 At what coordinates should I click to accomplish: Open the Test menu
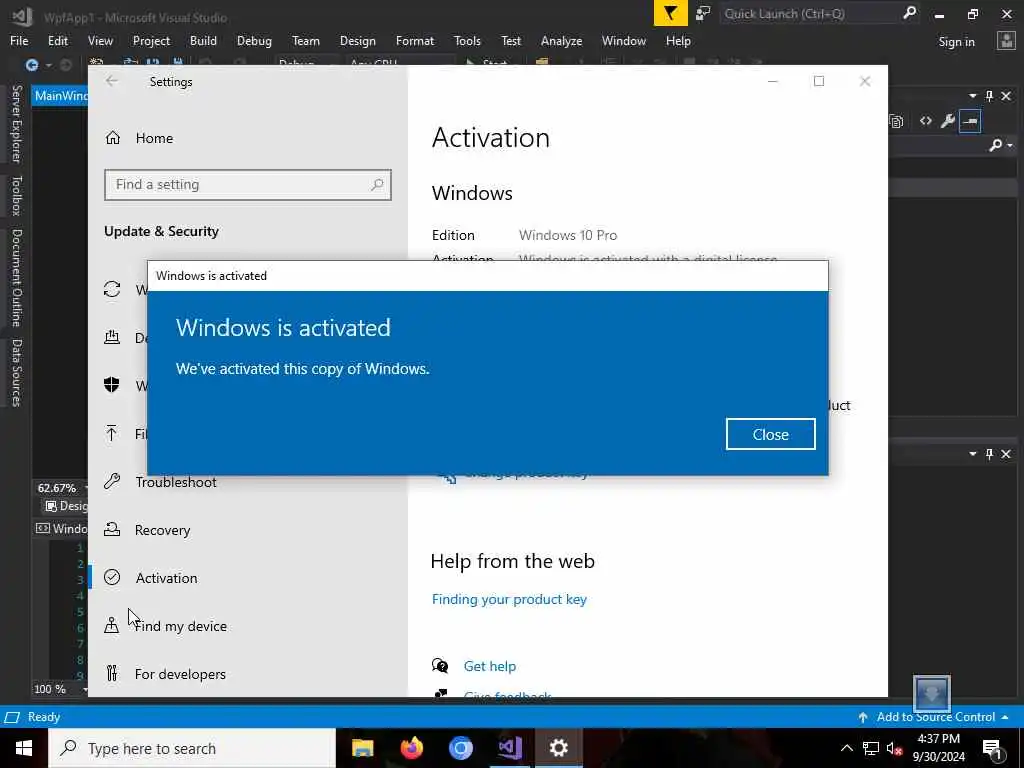point(511,40)
